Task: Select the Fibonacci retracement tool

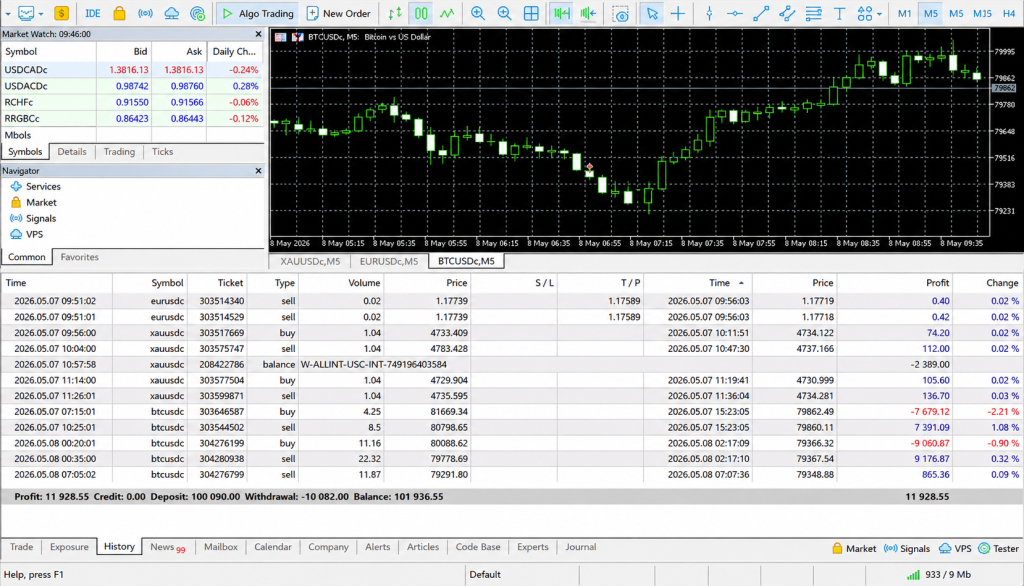Action: click(813, 13)
